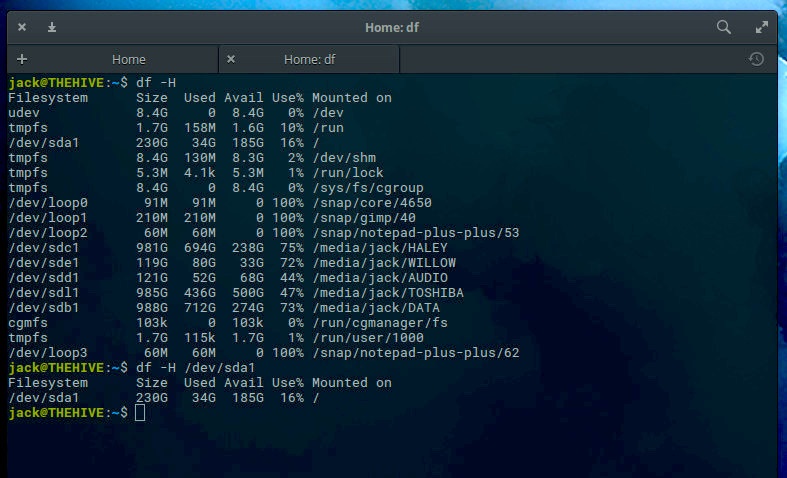Click the 'Home: df' window title
The width and height of the screenshot is (787, 478).
click(x=392, y=27)
